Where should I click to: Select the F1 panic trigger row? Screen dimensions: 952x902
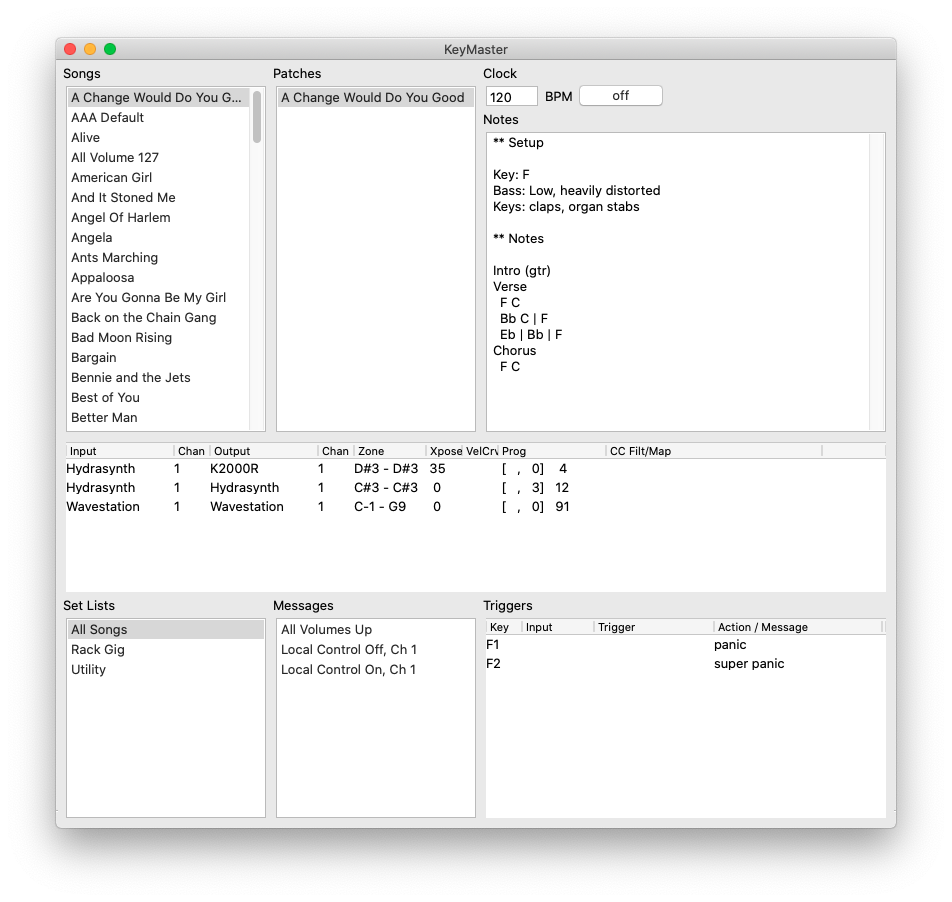coord(685,645)
